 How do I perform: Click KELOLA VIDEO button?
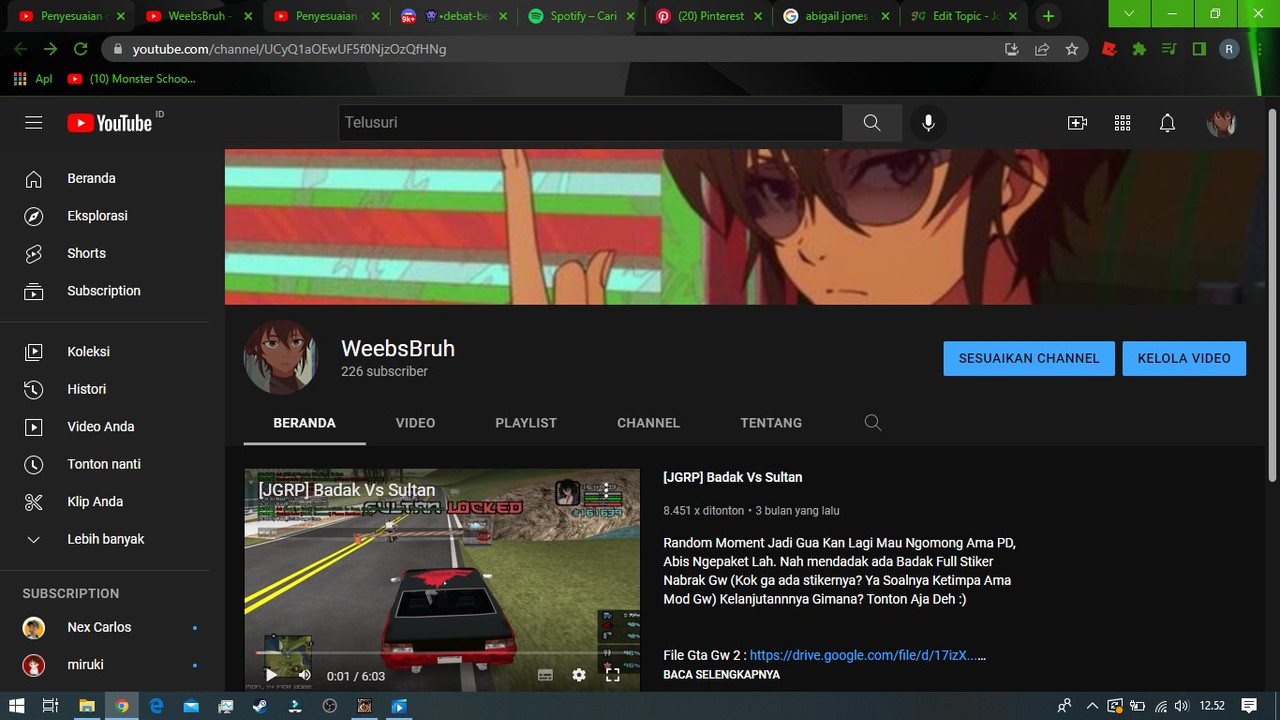[1184, 358]
